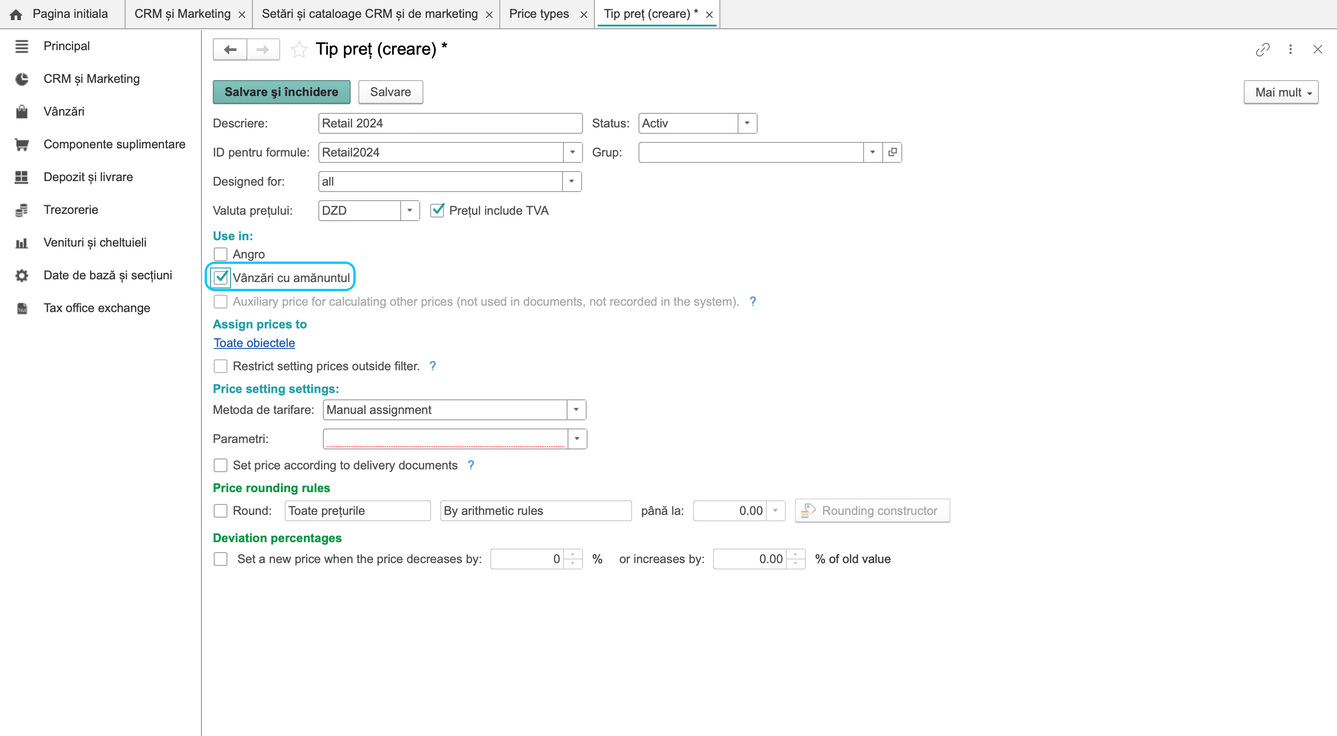Click the Date de bază gear icon
The image size is (1337, 736).
(22, 276)
